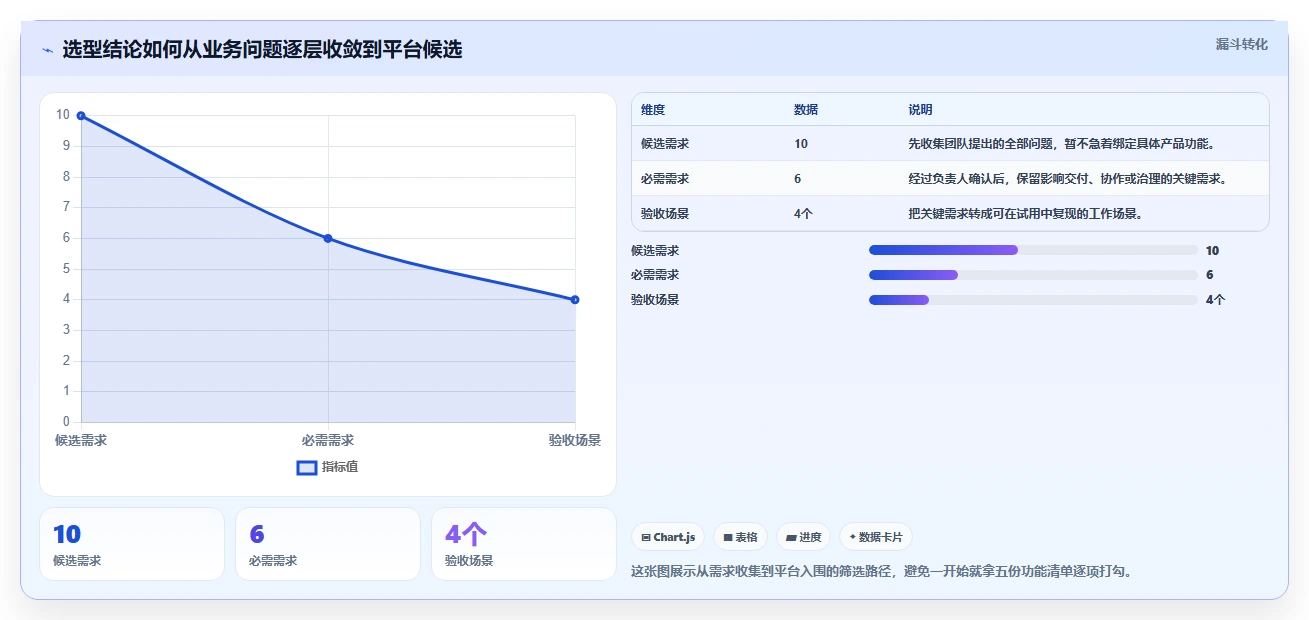Select the 验收场景 table row cell

[665, 213]
